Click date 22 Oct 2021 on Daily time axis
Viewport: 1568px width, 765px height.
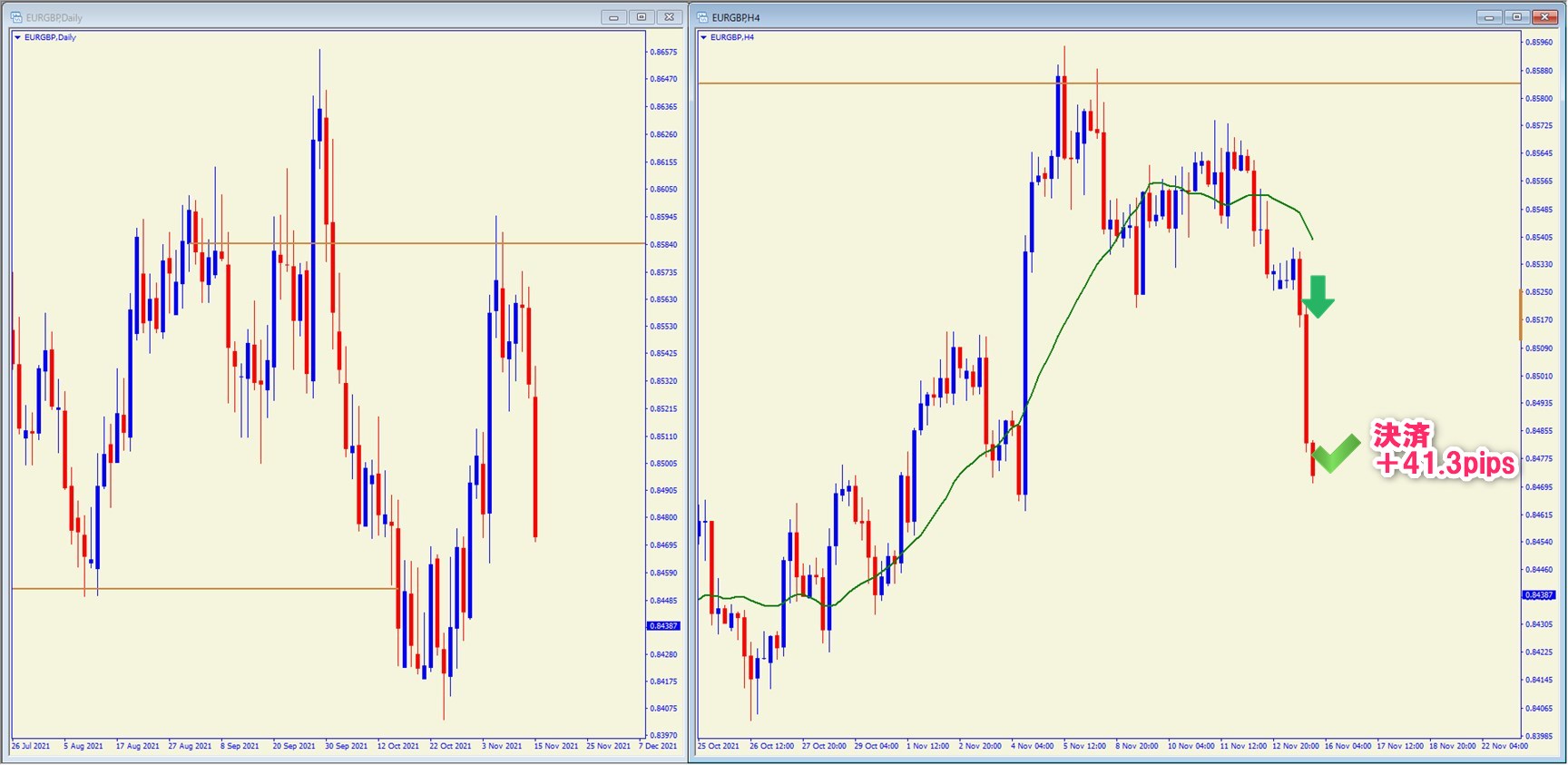(451, 747)
